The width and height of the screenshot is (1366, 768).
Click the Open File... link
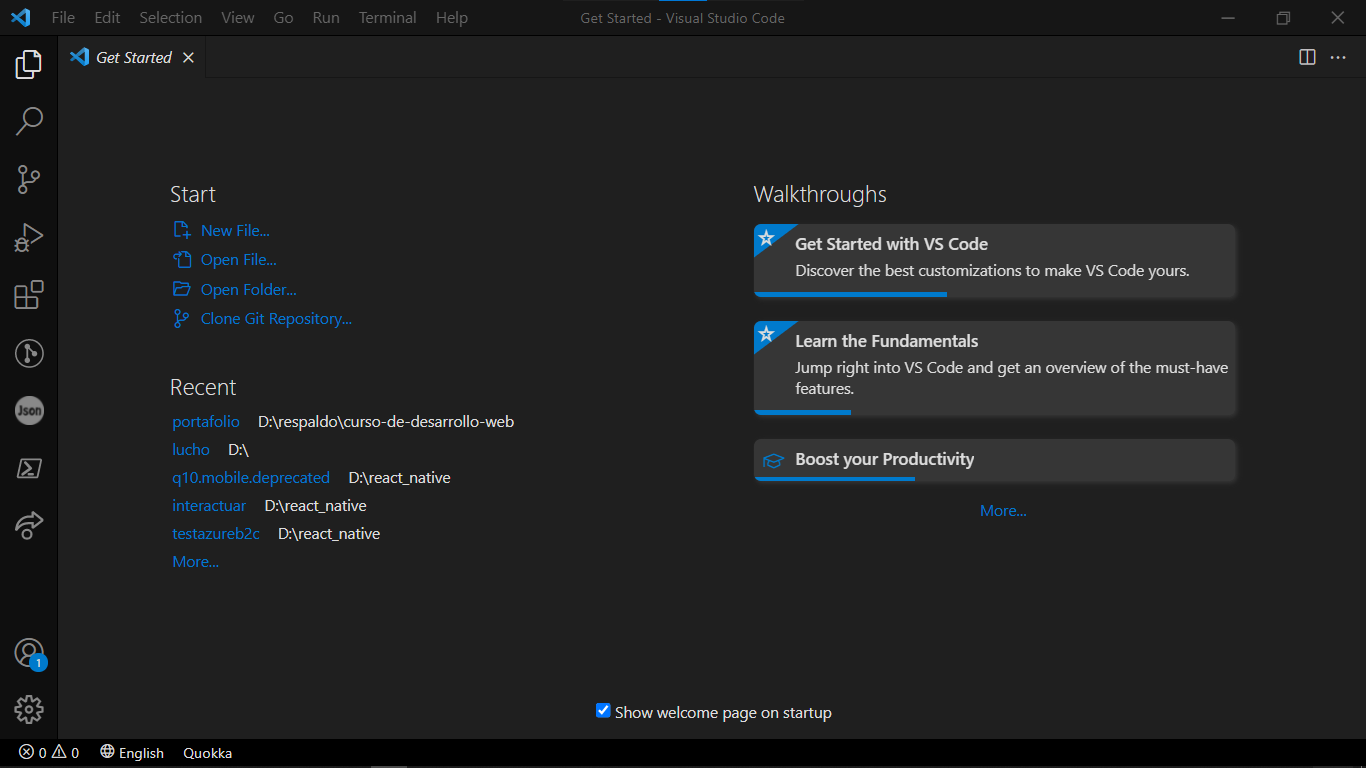tap(225, 260)
